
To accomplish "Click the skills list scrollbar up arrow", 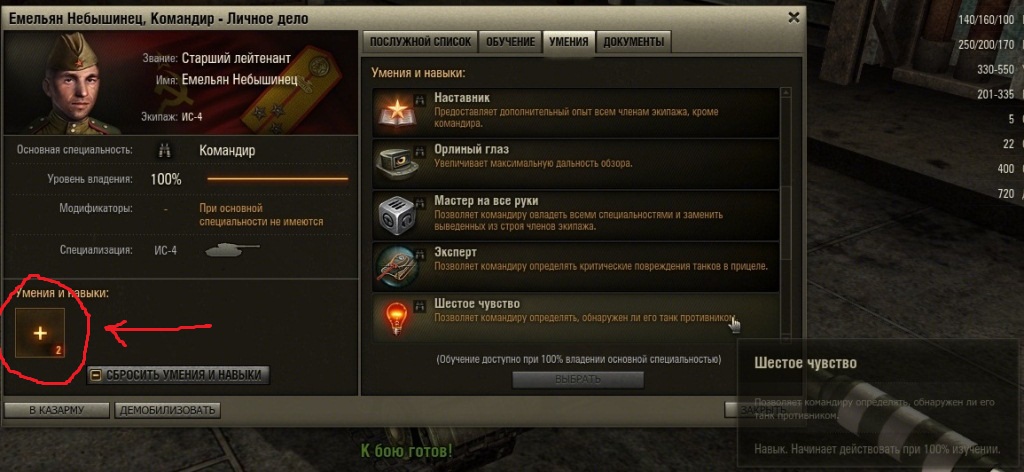I will [786, 93].
